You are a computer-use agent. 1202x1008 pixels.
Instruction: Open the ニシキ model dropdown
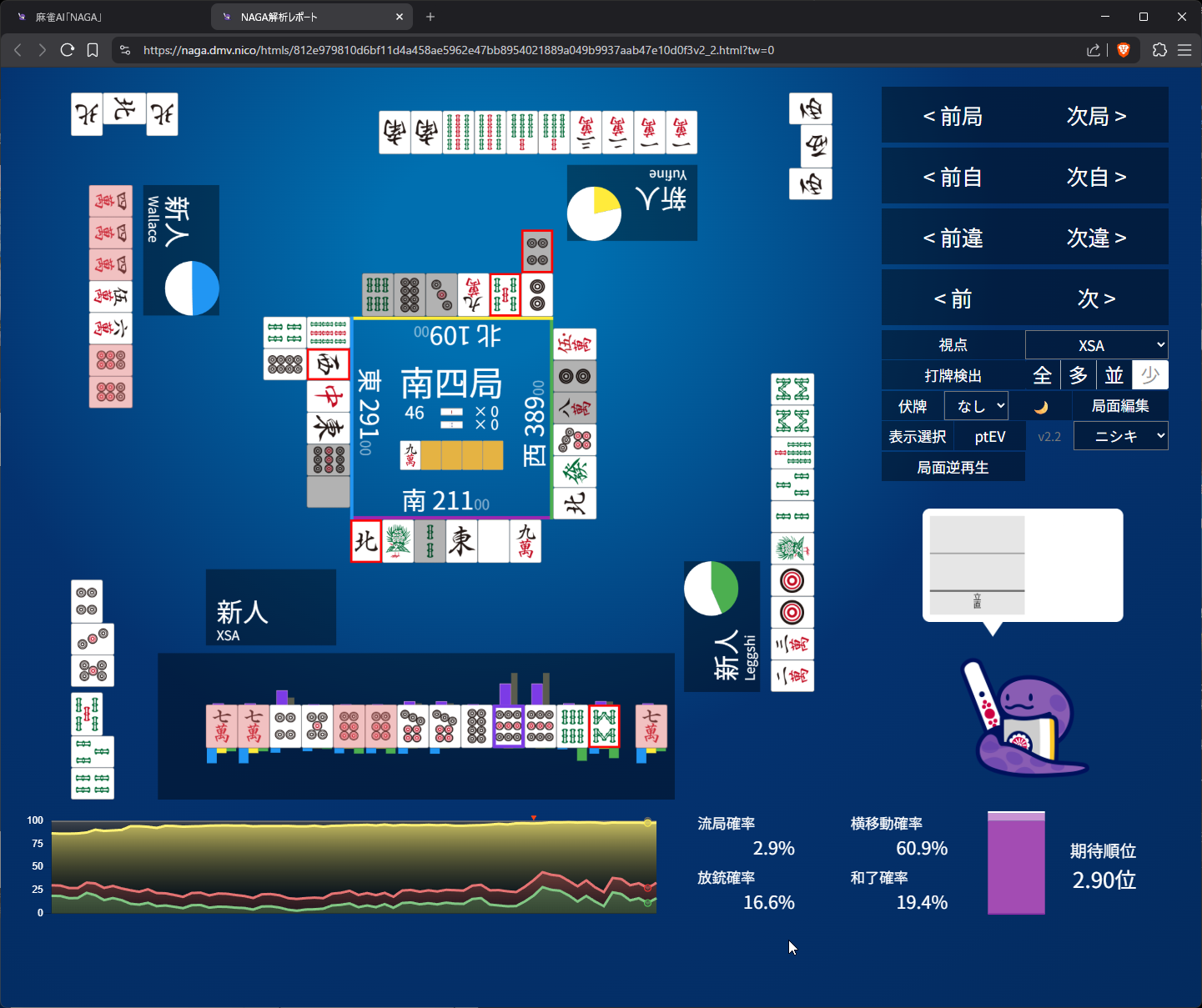[1120, 437]
